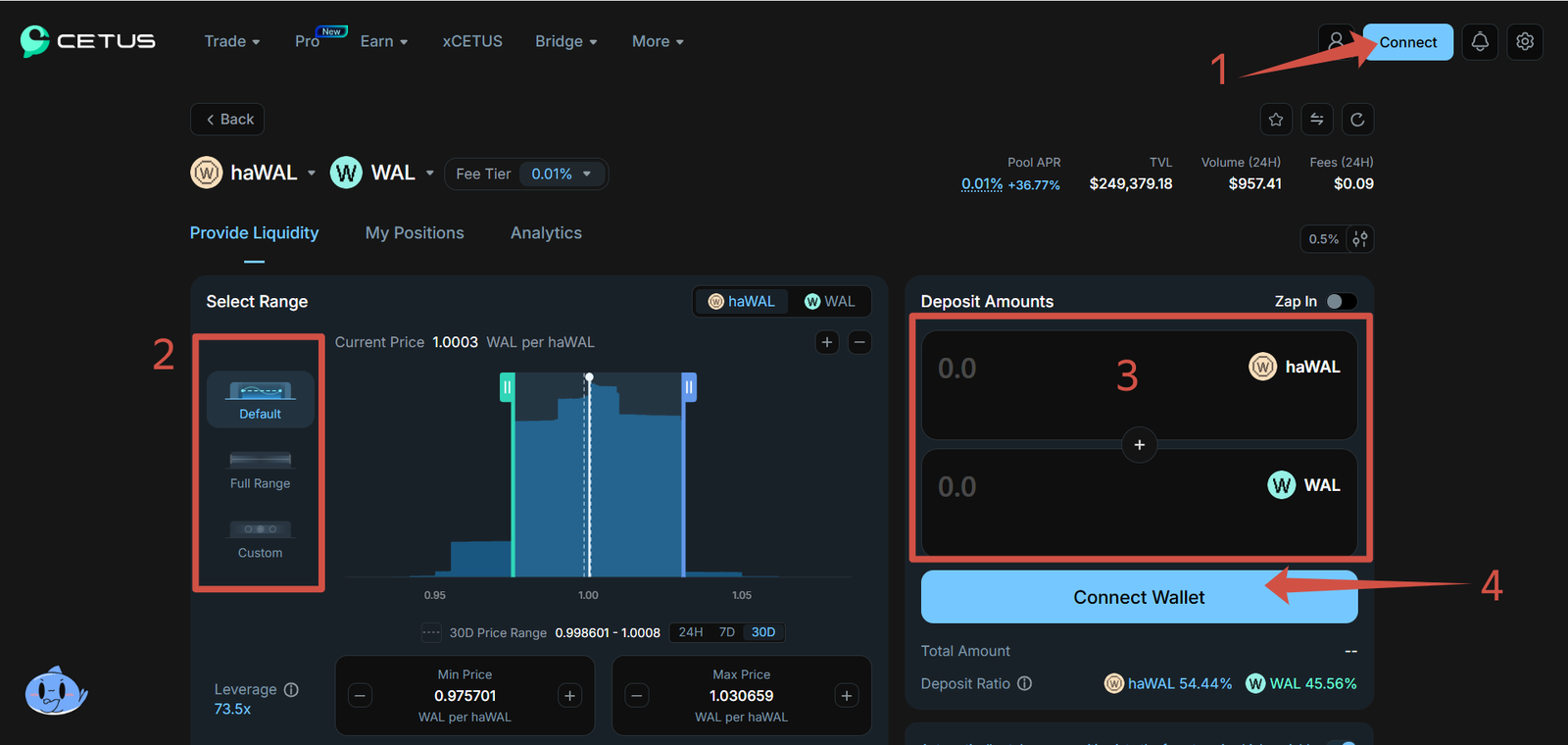The width and height of the screenshot is (1568, 745).
Task: Favorite this pool with the star icon
Action: coord(1276,120)
